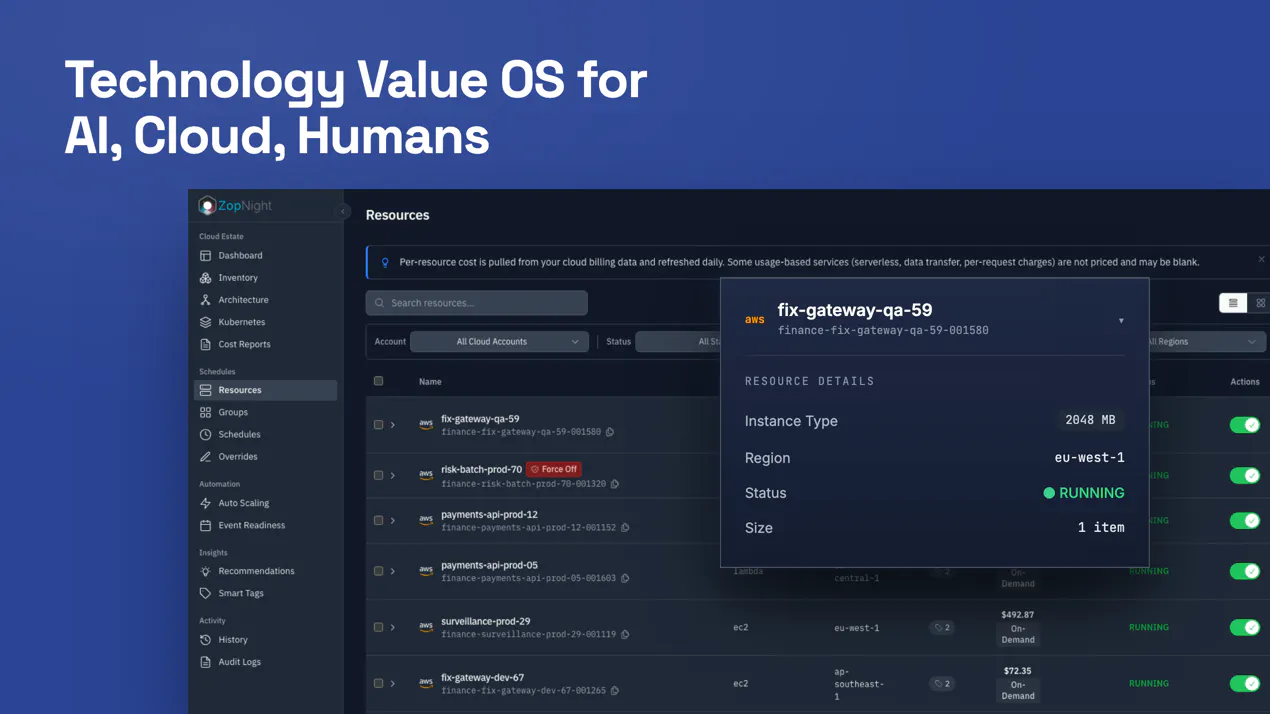Click the Event Readiness calendar icon
This screenshot has width=1270, height=714.
point(205,525)
